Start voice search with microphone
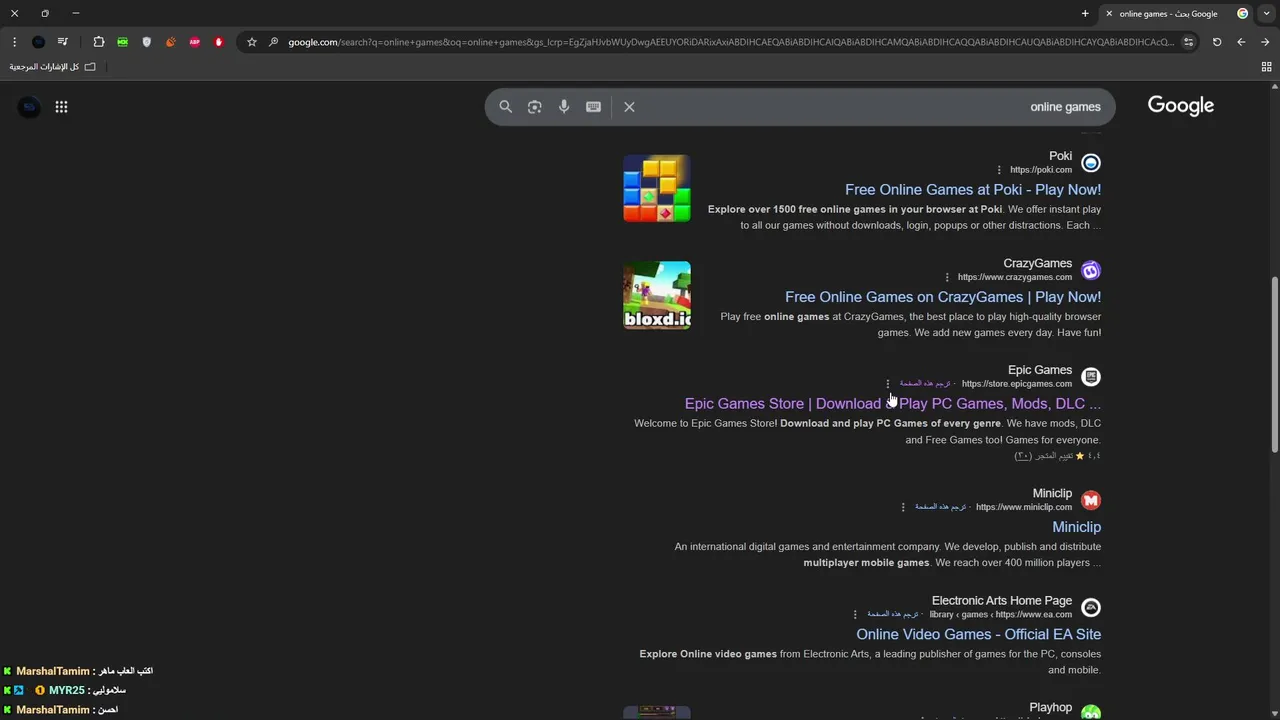 click(x=564, y=107)
